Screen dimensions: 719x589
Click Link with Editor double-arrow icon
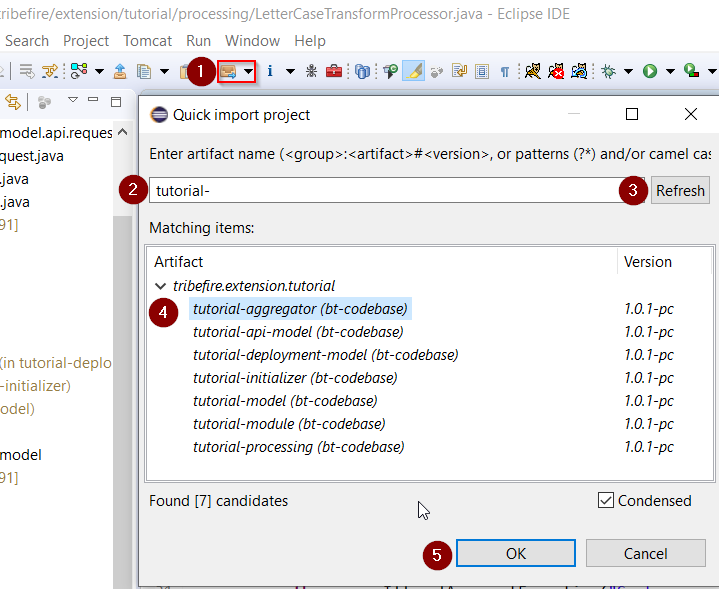coord(13,102)
